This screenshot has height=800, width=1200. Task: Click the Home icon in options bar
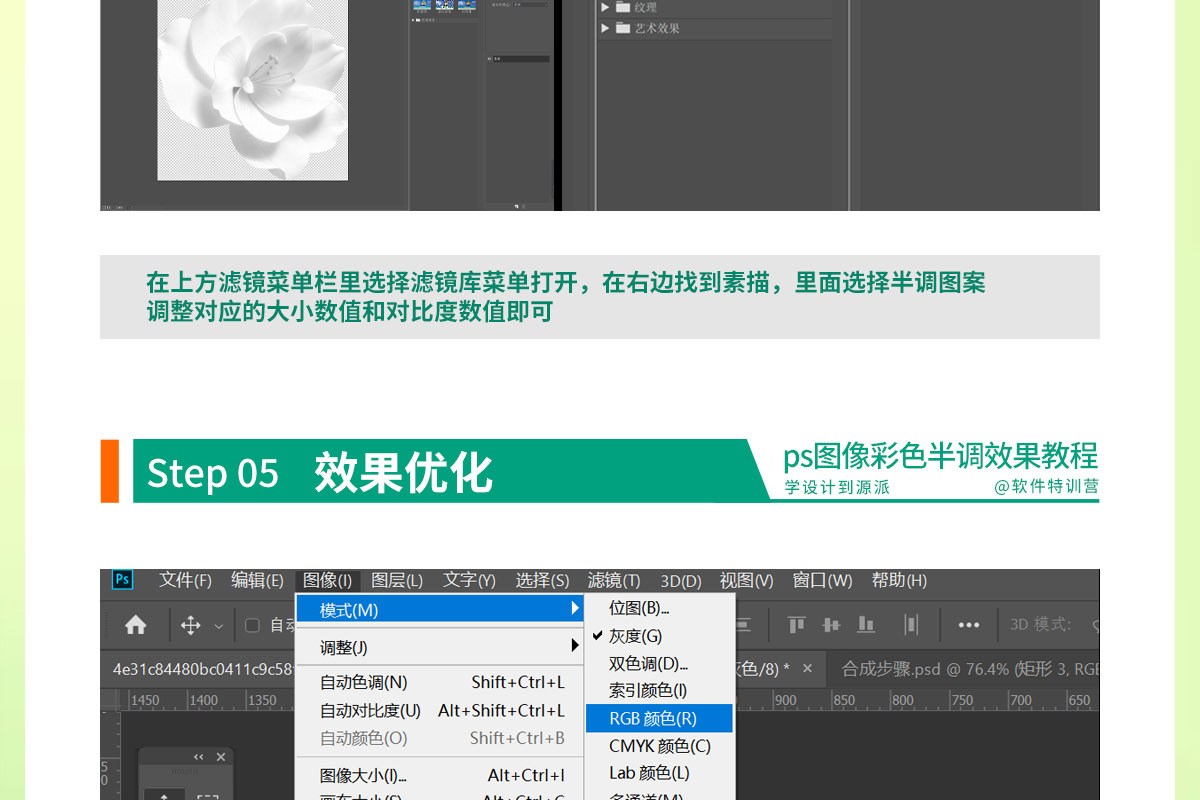click(136, 625)
